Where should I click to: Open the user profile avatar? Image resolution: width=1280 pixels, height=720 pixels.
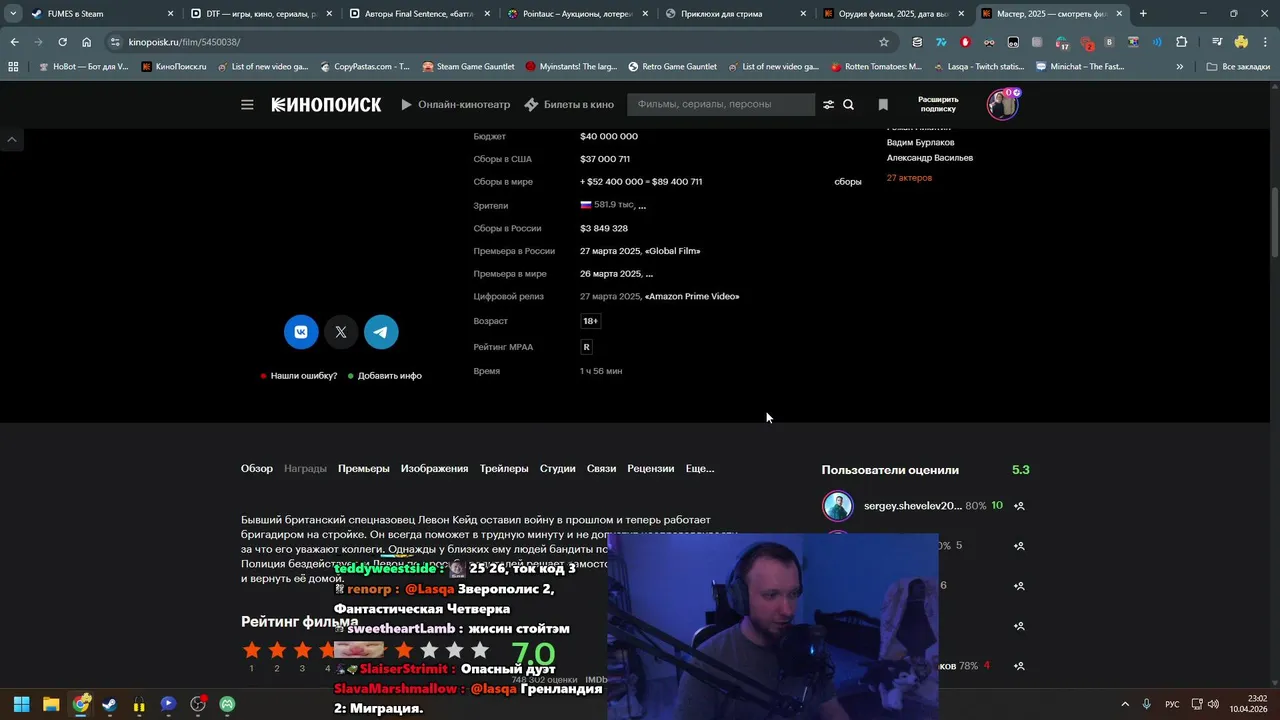coord(1002,104)
